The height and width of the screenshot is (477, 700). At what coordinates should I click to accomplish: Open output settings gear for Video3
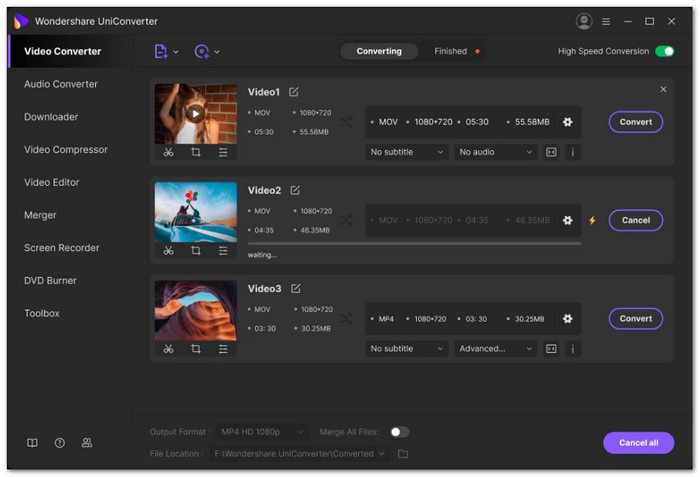pos(567,318)
